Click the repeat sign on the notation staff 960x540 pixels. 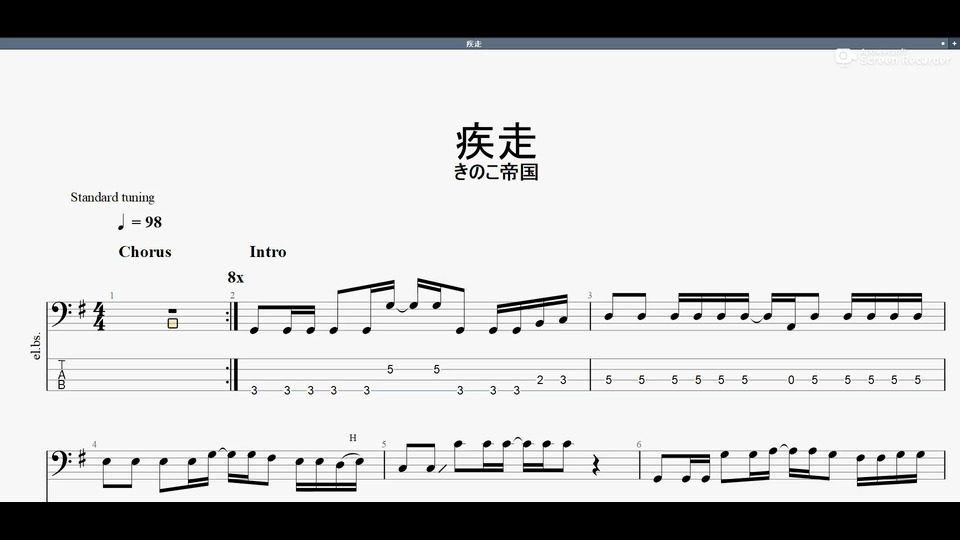pyautogui.click(x=232, y=317)
